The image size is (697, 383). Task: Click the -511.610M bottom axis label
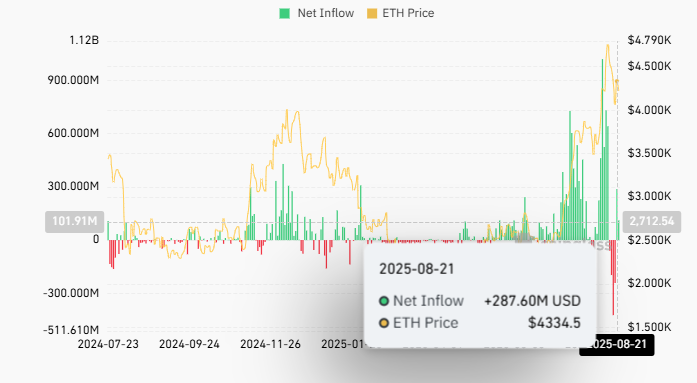pyautogui.click(x=71, y=330)
